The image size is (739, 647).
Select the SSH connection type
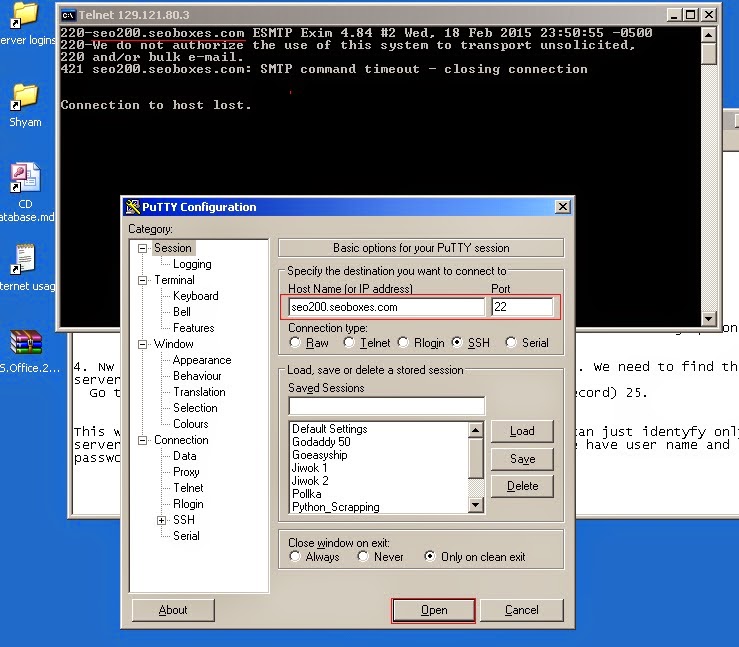(x=457, y=343)
